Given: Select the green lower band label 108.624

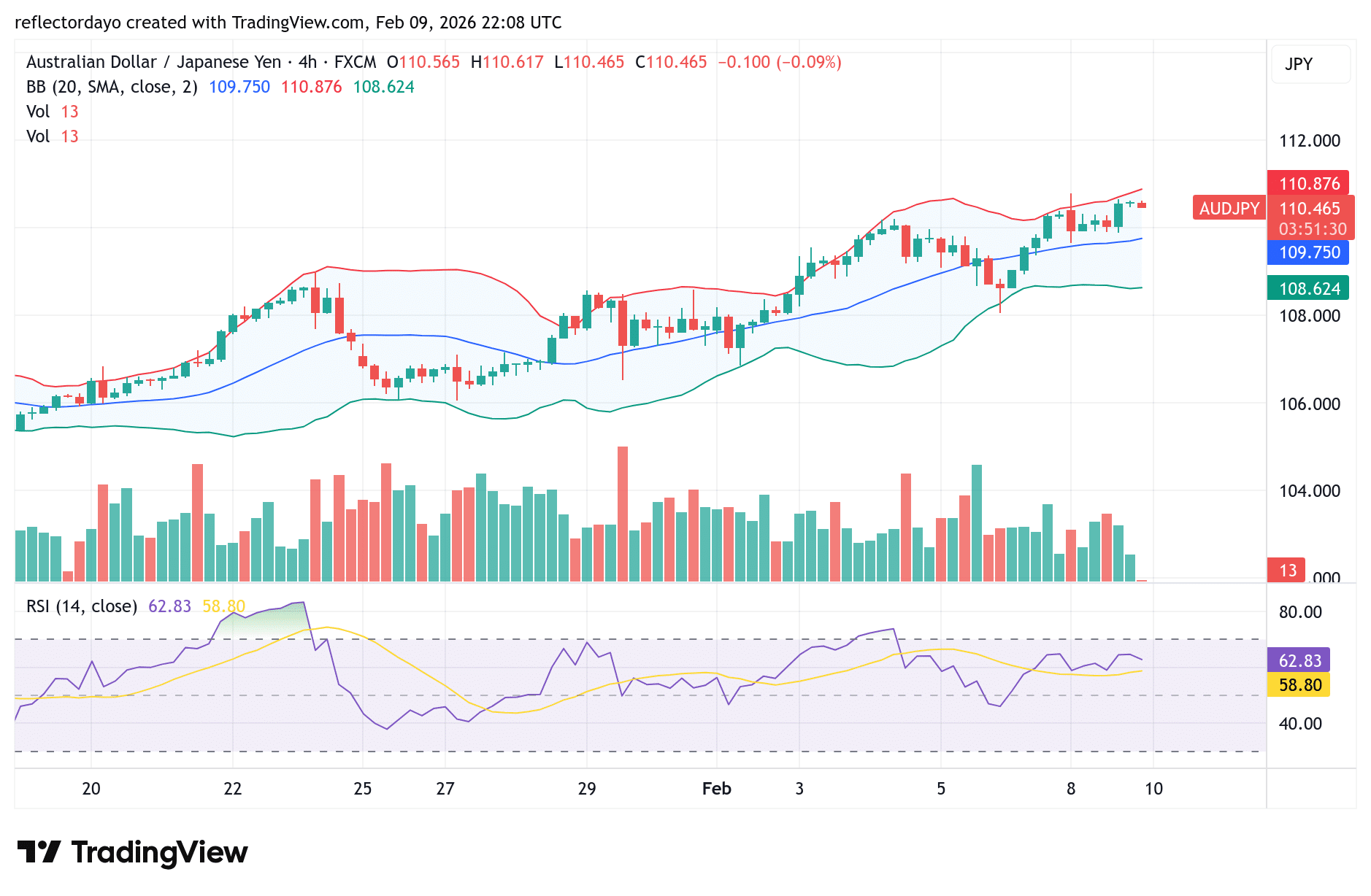Looking at the screenshot, I should 1309,289.
